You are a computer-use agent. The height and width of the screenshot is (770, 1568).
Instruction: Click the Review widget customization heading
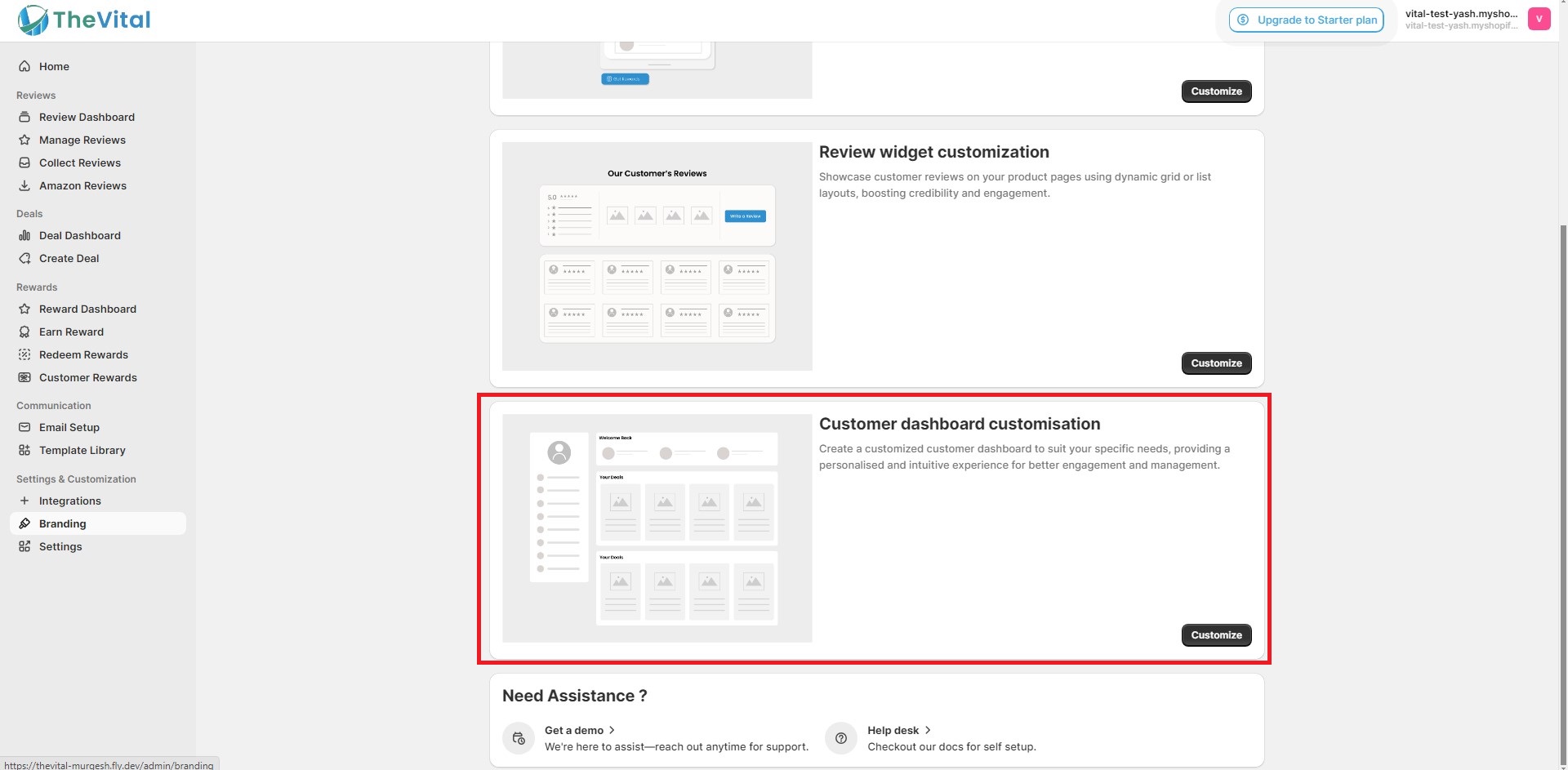click(x=934, y=152)
